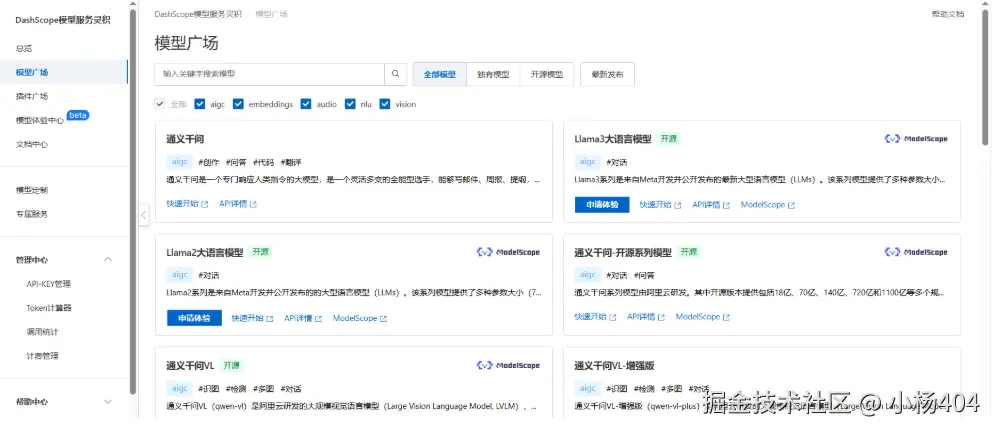Click into the model keyword search field
The width and height of the screenshot is (995, 432).
pyautogui.click(x=270, y=74)
